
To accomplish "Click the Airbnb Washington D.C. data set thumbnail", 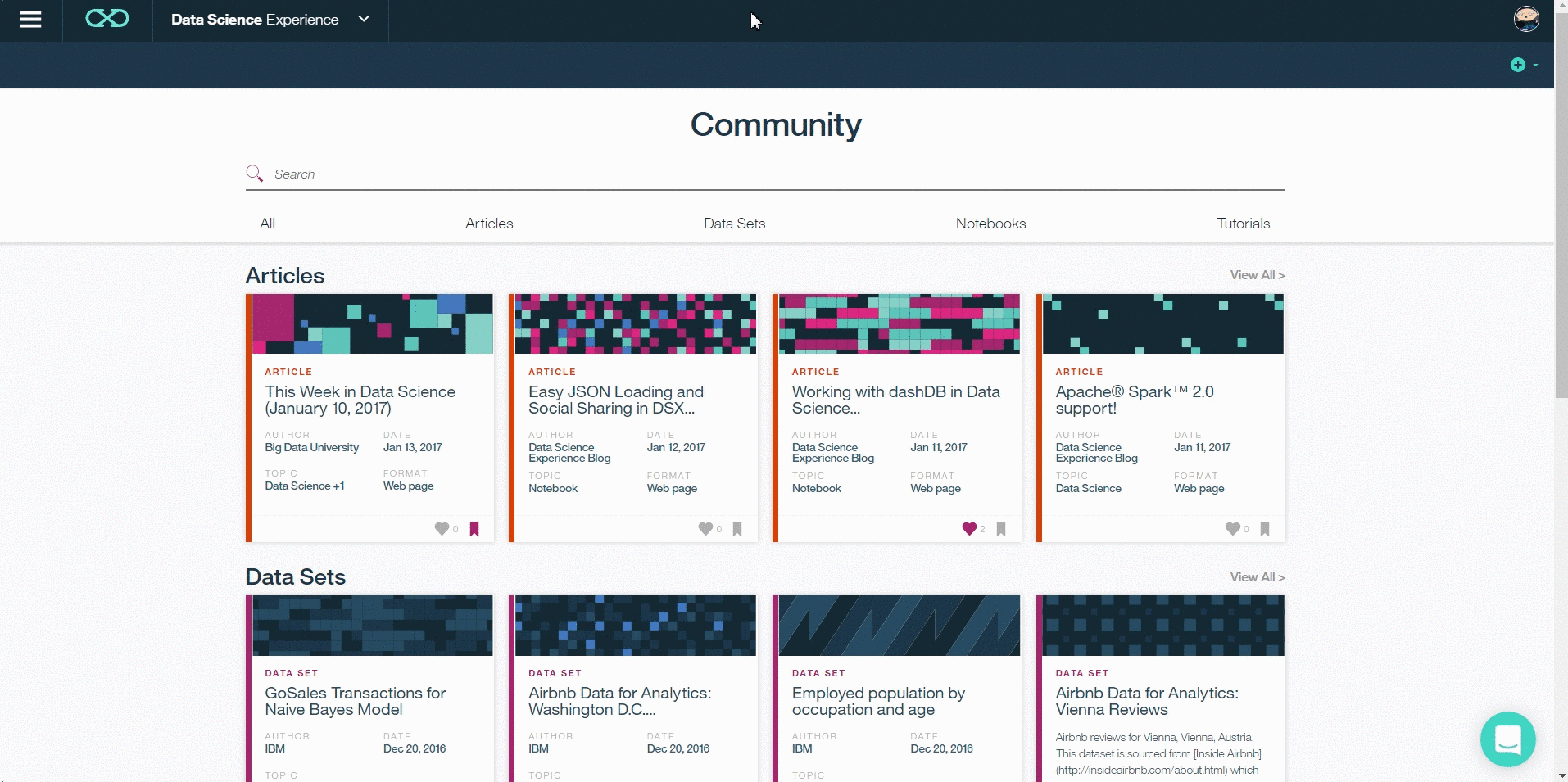I will (636, 626).
